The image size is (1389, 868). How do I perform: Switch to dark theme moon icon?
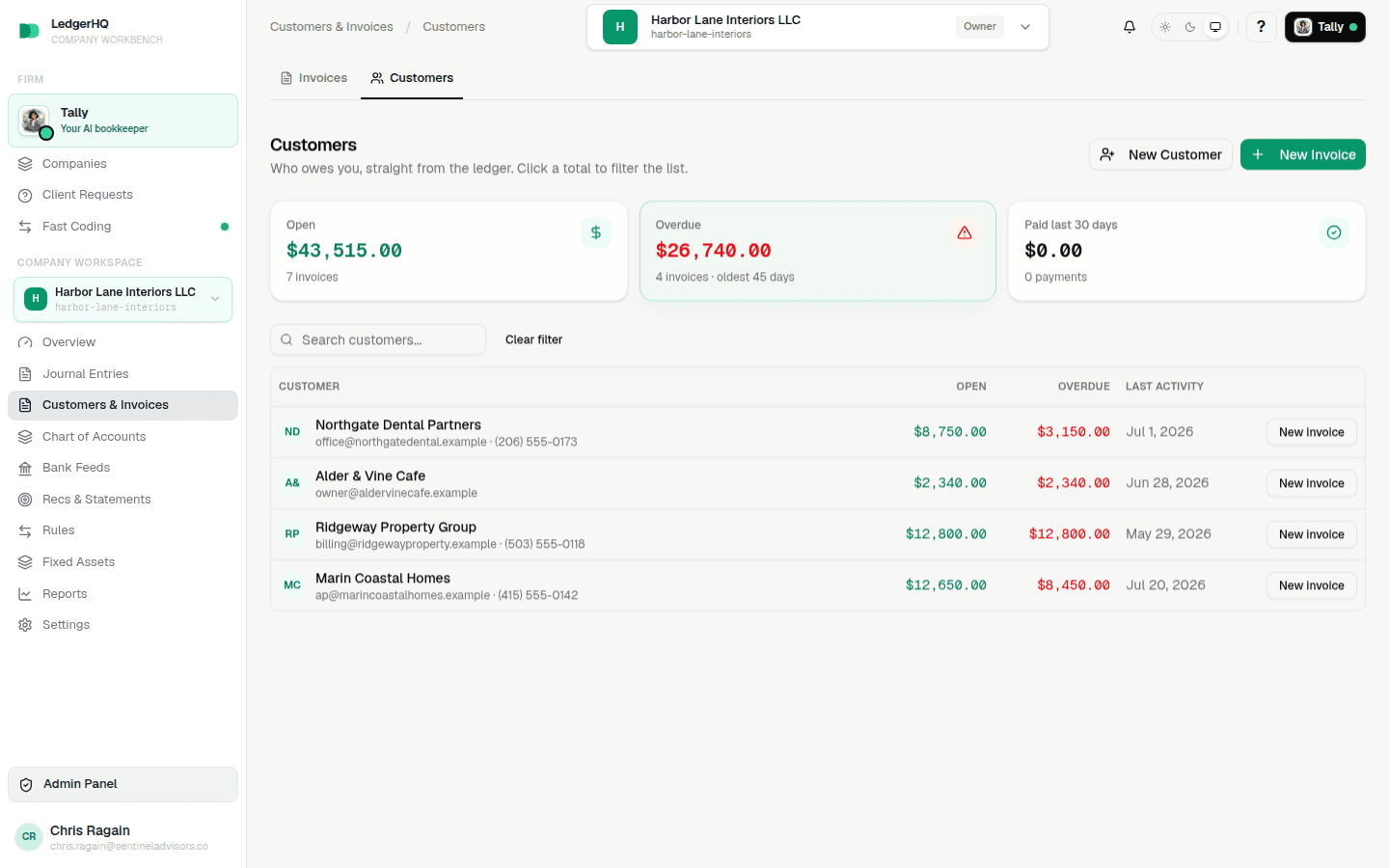[1190, 27]
